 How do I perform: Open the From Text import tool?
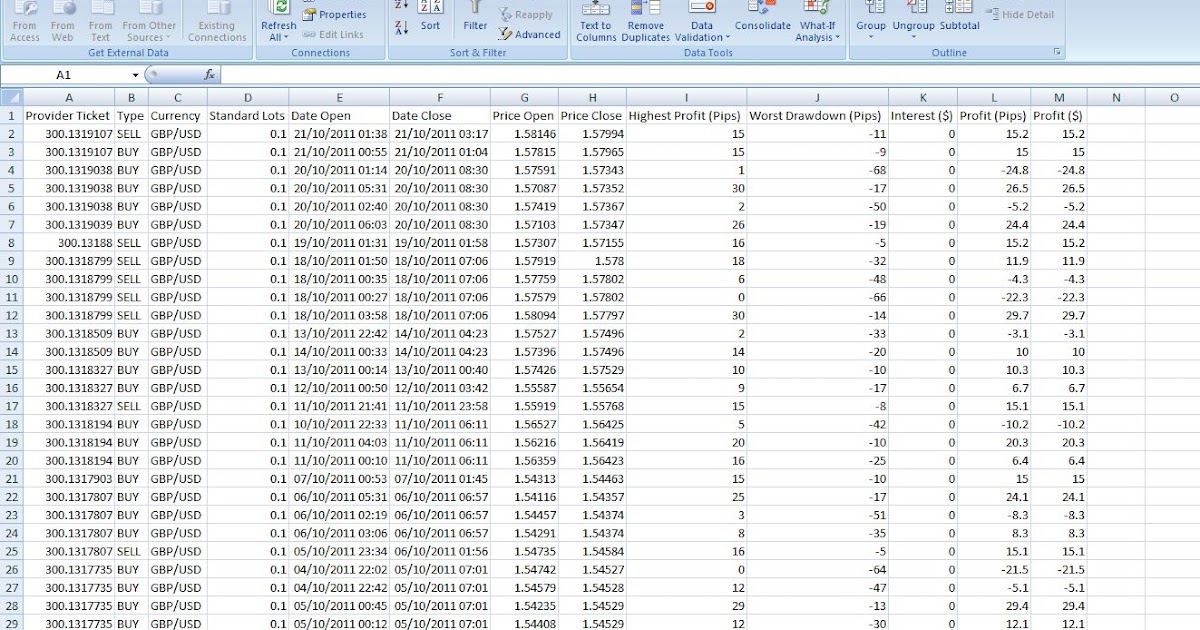(x=100, y=22)
